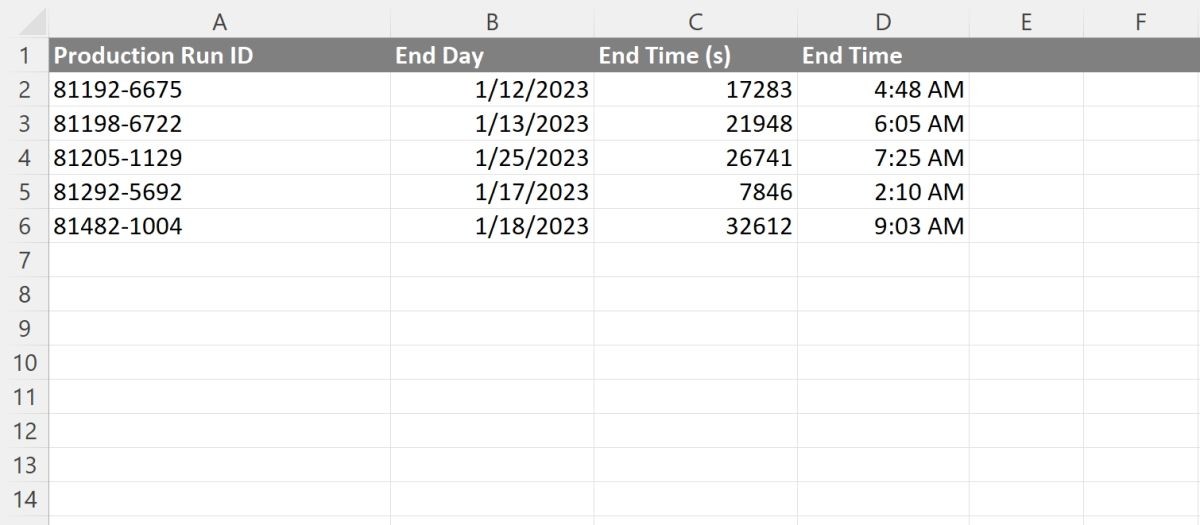The height and width of the screenshot is (525, 1200).
Task: Select cell with date 1/25/2023
Action: pos(492,158)
